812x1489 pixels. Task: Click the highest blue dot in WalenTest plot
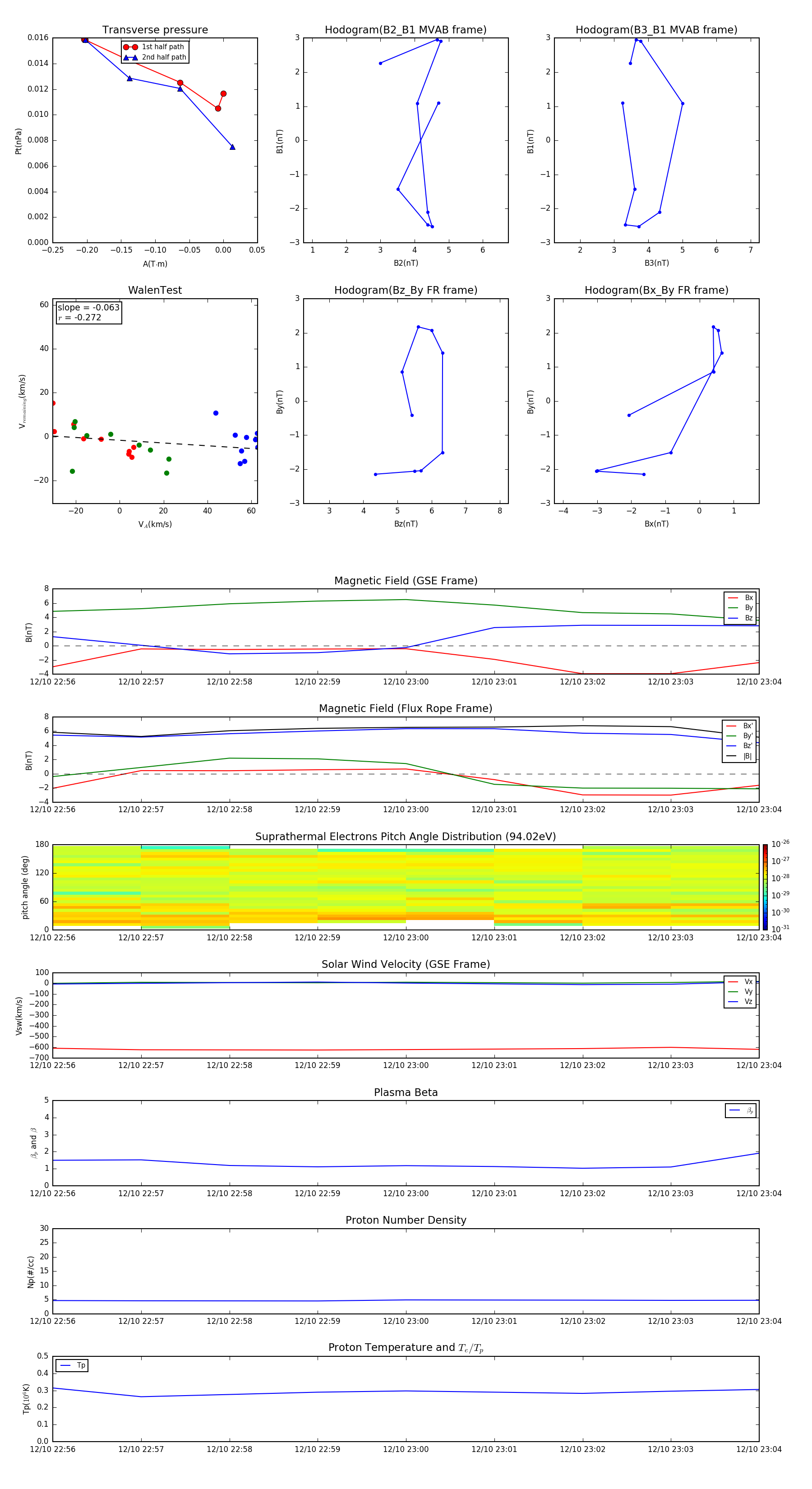pyautogui.click(x=216, y=413)
